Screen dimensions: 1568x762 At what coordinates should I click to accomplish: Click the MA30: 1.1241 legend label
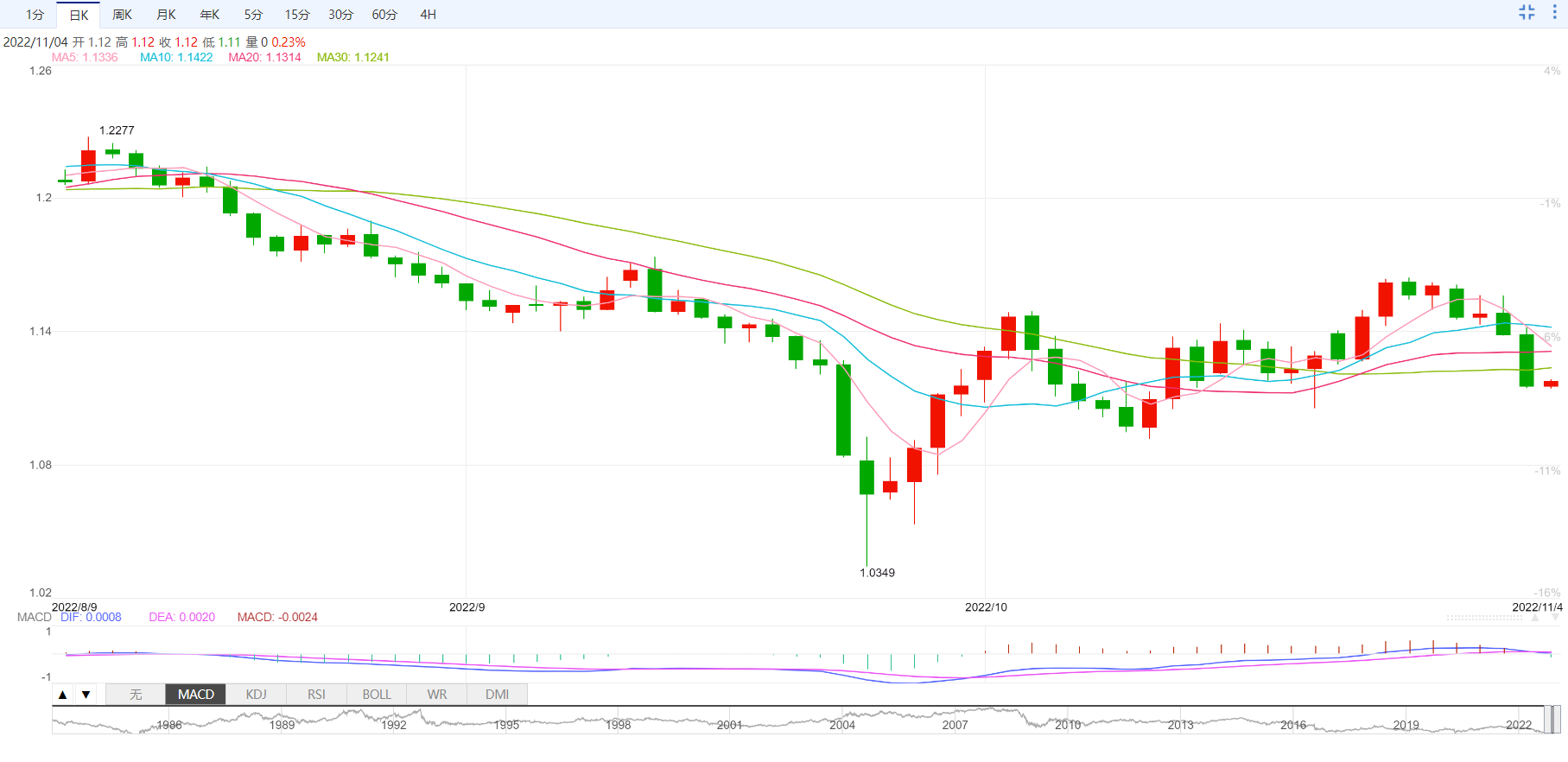352,57
